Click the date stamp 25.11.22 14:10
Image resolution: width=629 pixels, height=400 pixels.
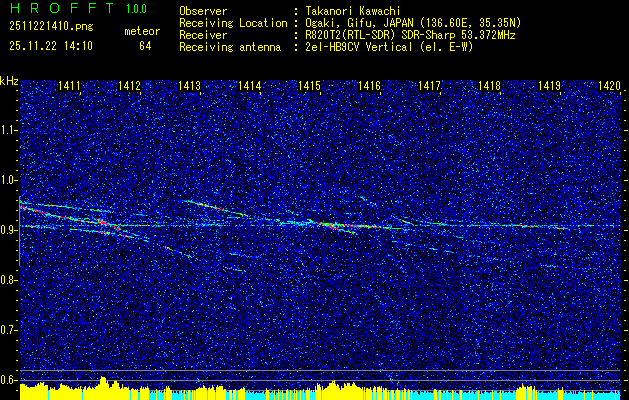pyautogui.click(x=51, y=46)
